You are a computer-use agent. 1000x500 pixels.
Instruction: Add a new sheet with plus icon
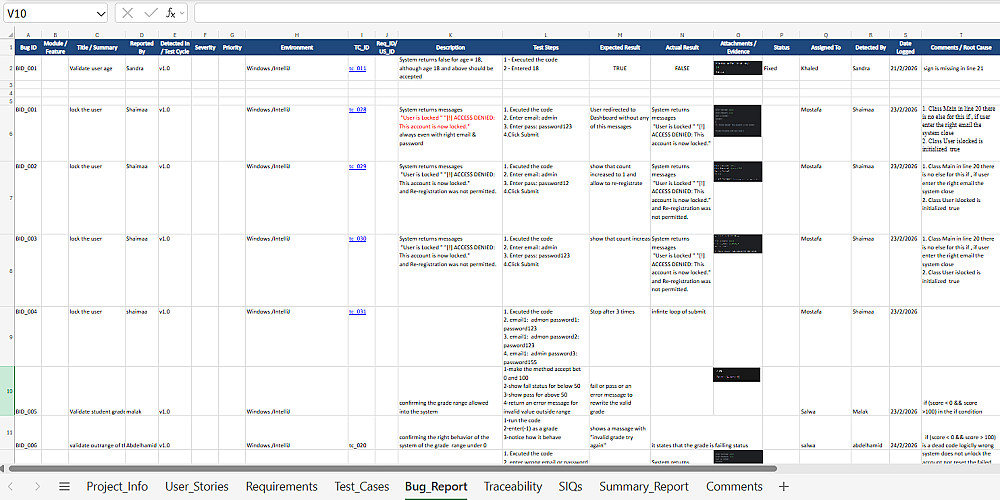pos(784,487)
